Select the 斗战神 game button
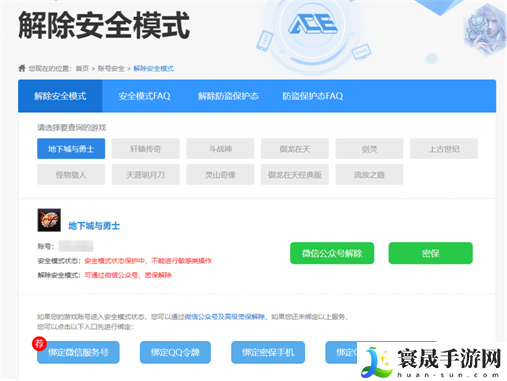The width and height of the screenshot is (507, 381). 220,149
